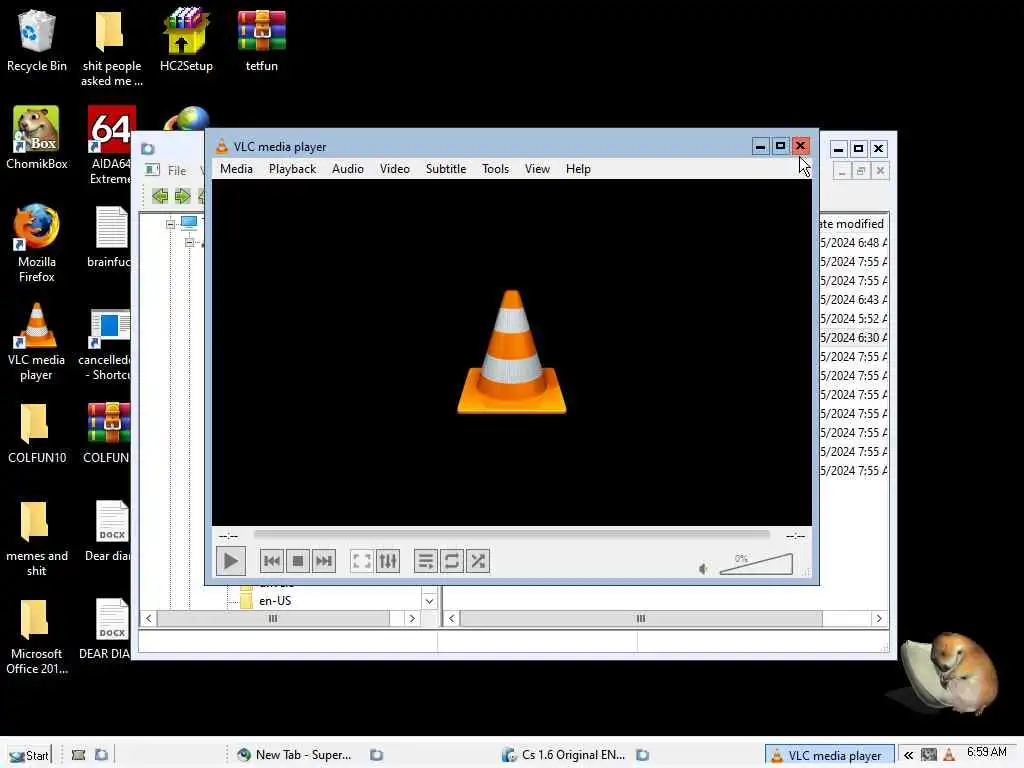
Task: Sort by the Date modified column
Action: point(852,224)
